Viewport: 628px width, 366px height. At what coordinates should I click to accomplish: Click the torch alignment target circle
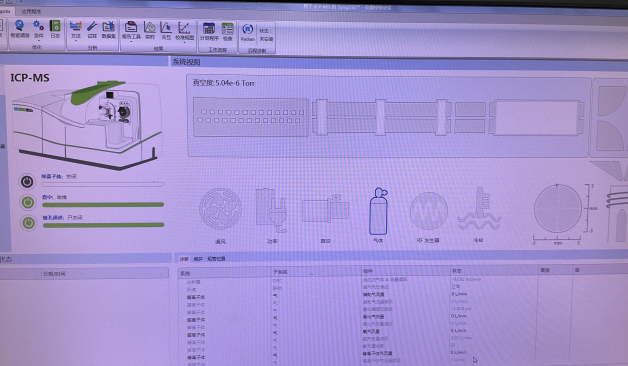(x=558, y=209)
